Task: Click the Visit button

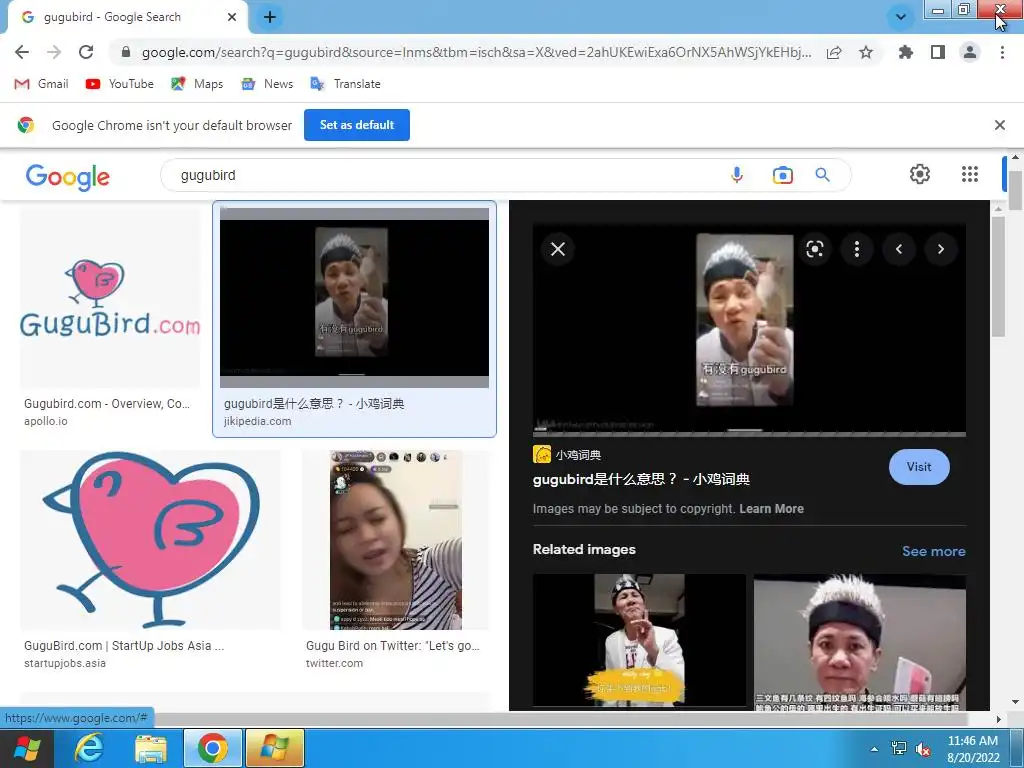Action: click(919, 467)
